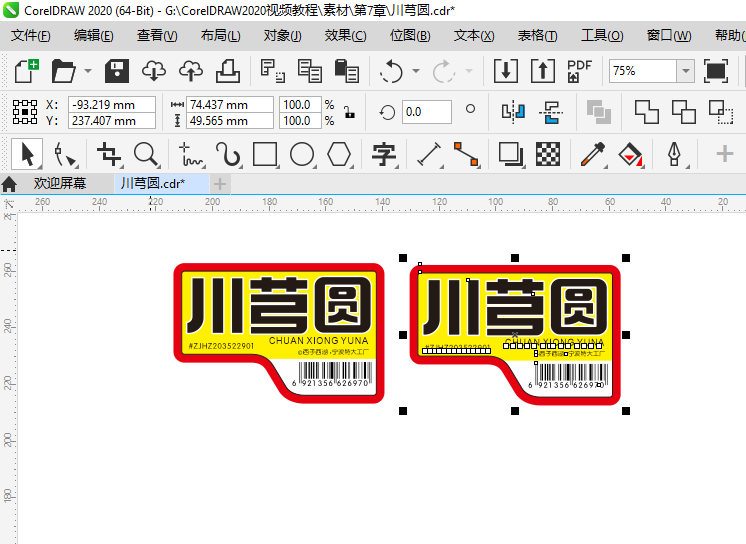Click the Paste clipboard icon
This screenshot has width=746, height=544.
coord(347,71)
